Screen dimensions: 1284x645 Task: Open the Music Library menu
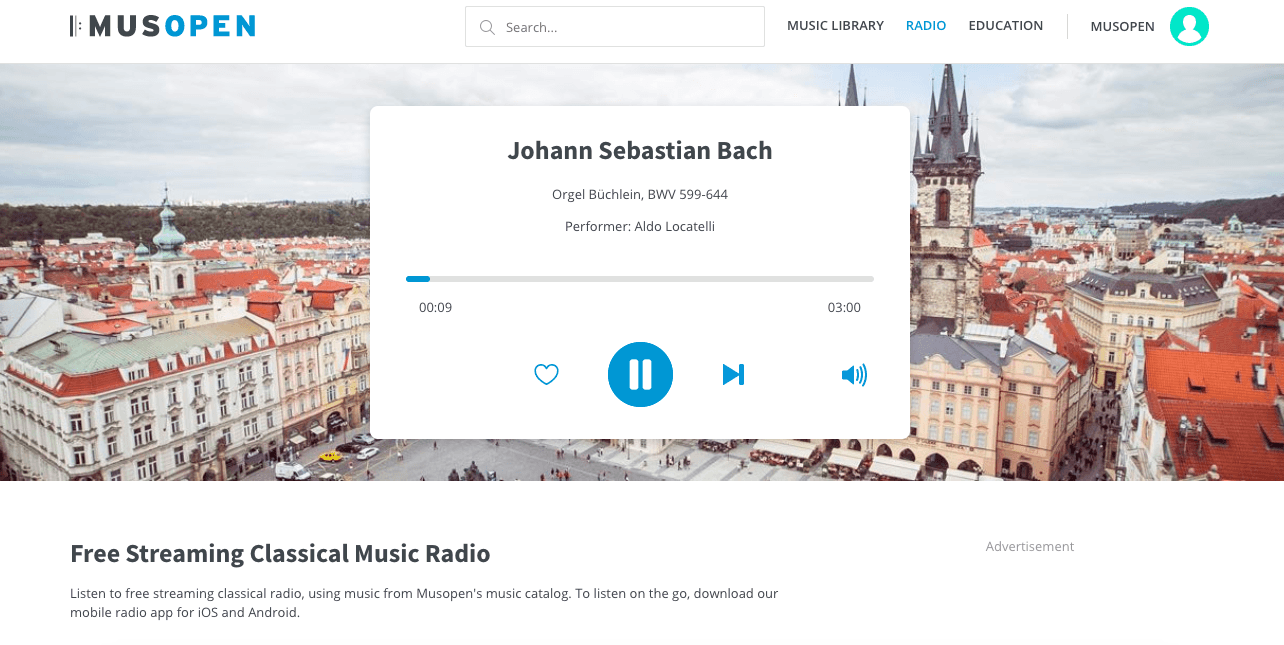coord(835,26)
